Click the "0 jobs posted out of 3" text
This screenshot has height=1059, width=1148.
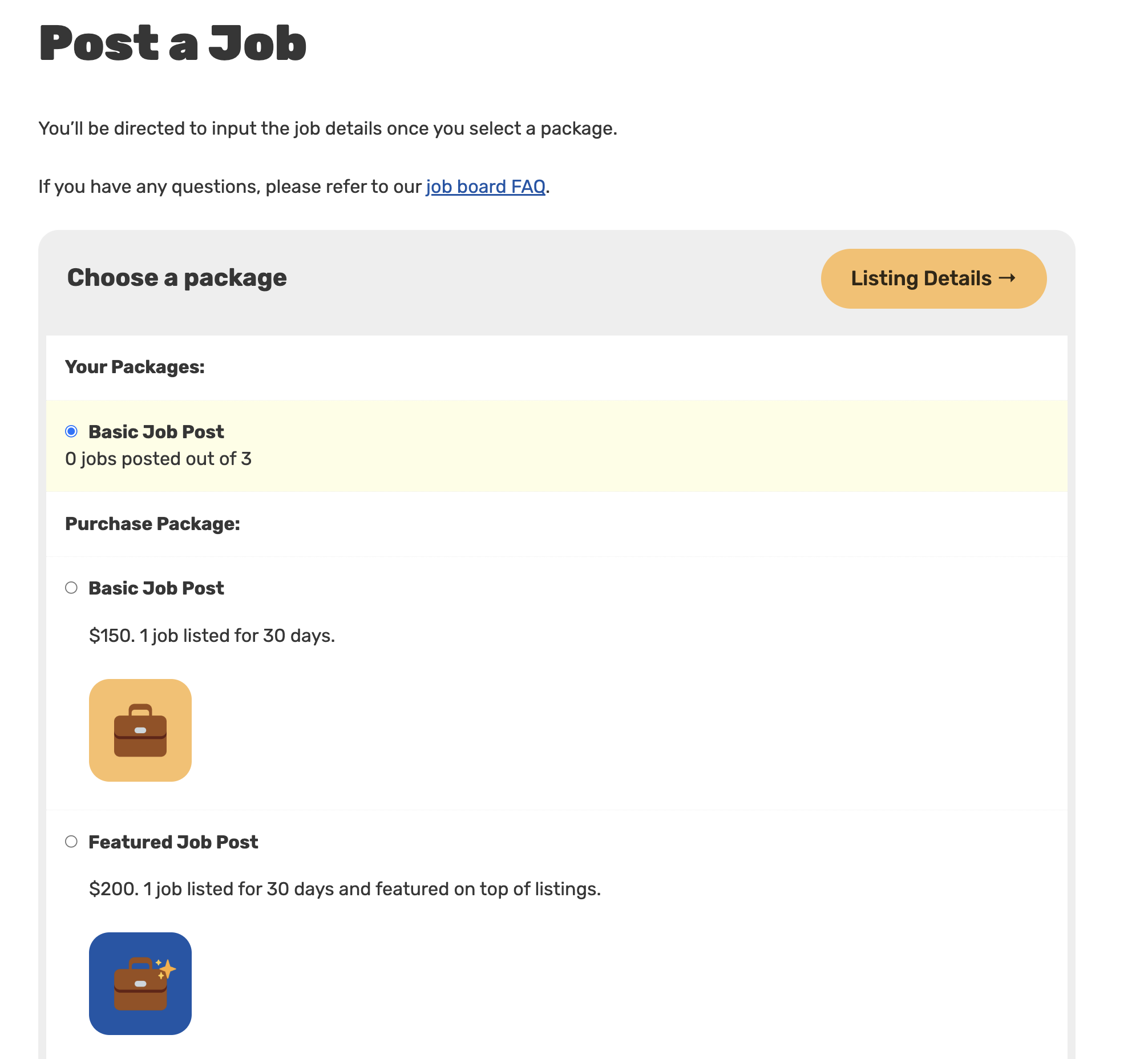click(158, 459)
